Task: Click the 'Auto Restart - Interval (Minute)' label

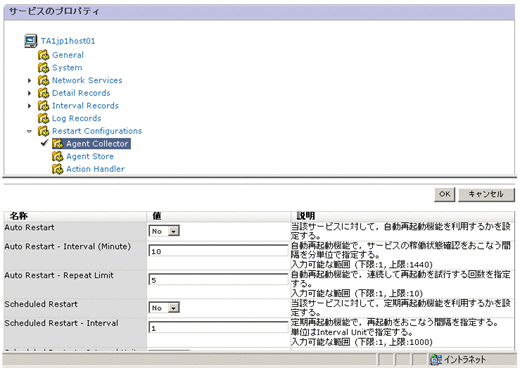Action: click(68, 247)
